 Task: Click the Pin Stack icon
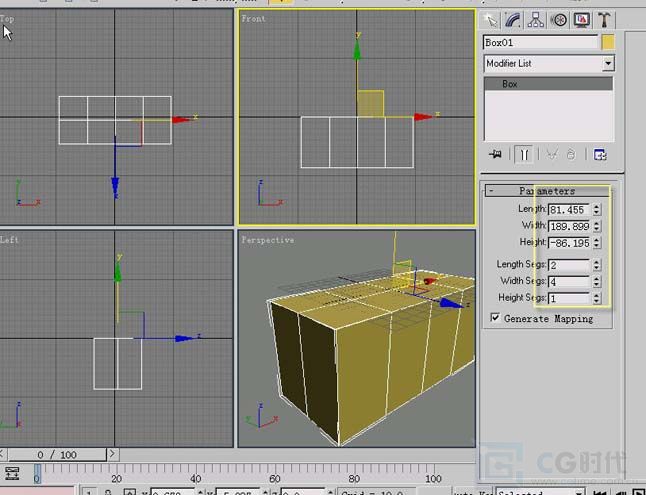coord(495,155)
